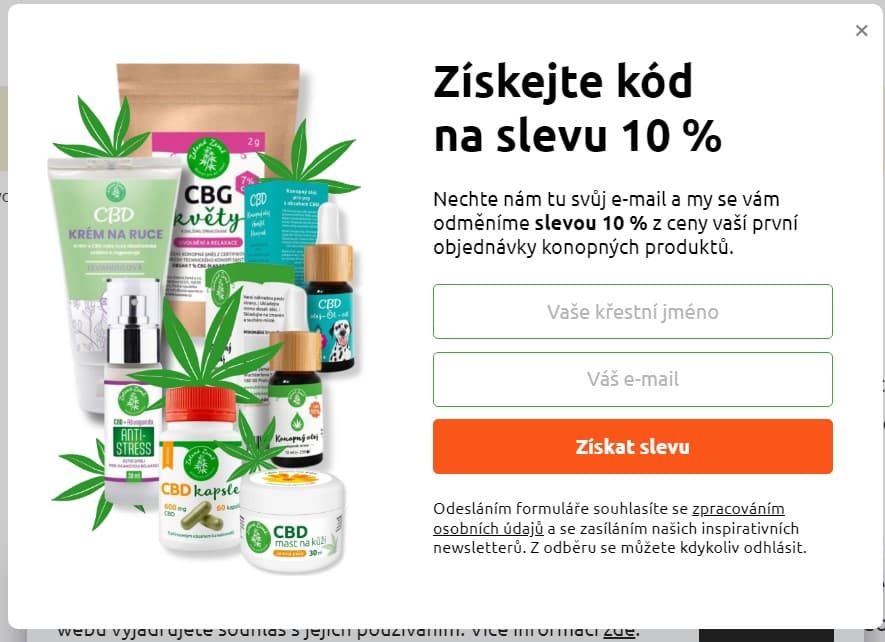Focus the 'Vaše křestní jméno' field
Viewport: 885px width, 642px height.
(x=633, y=312)
